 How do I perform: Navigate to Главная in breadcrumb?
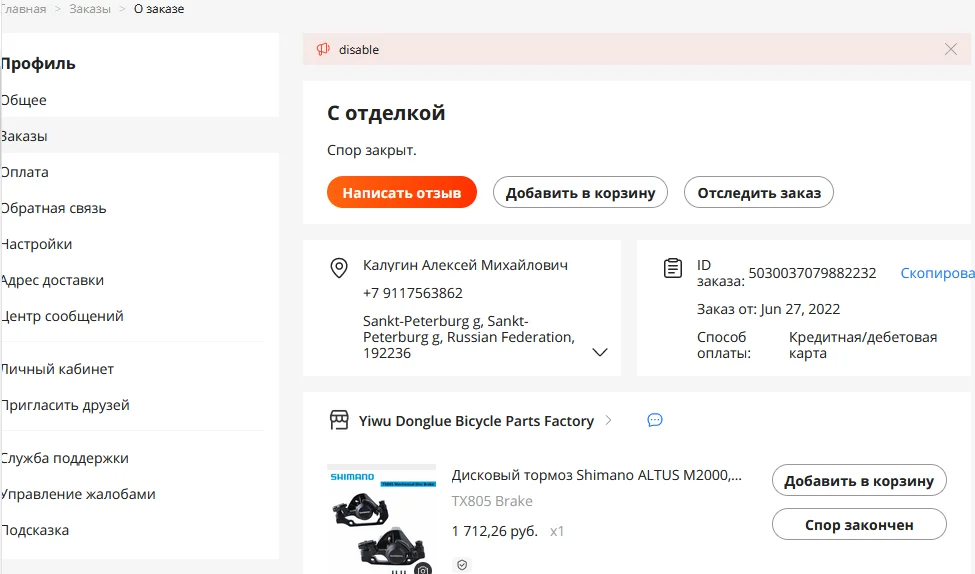[x=24, y=9]
